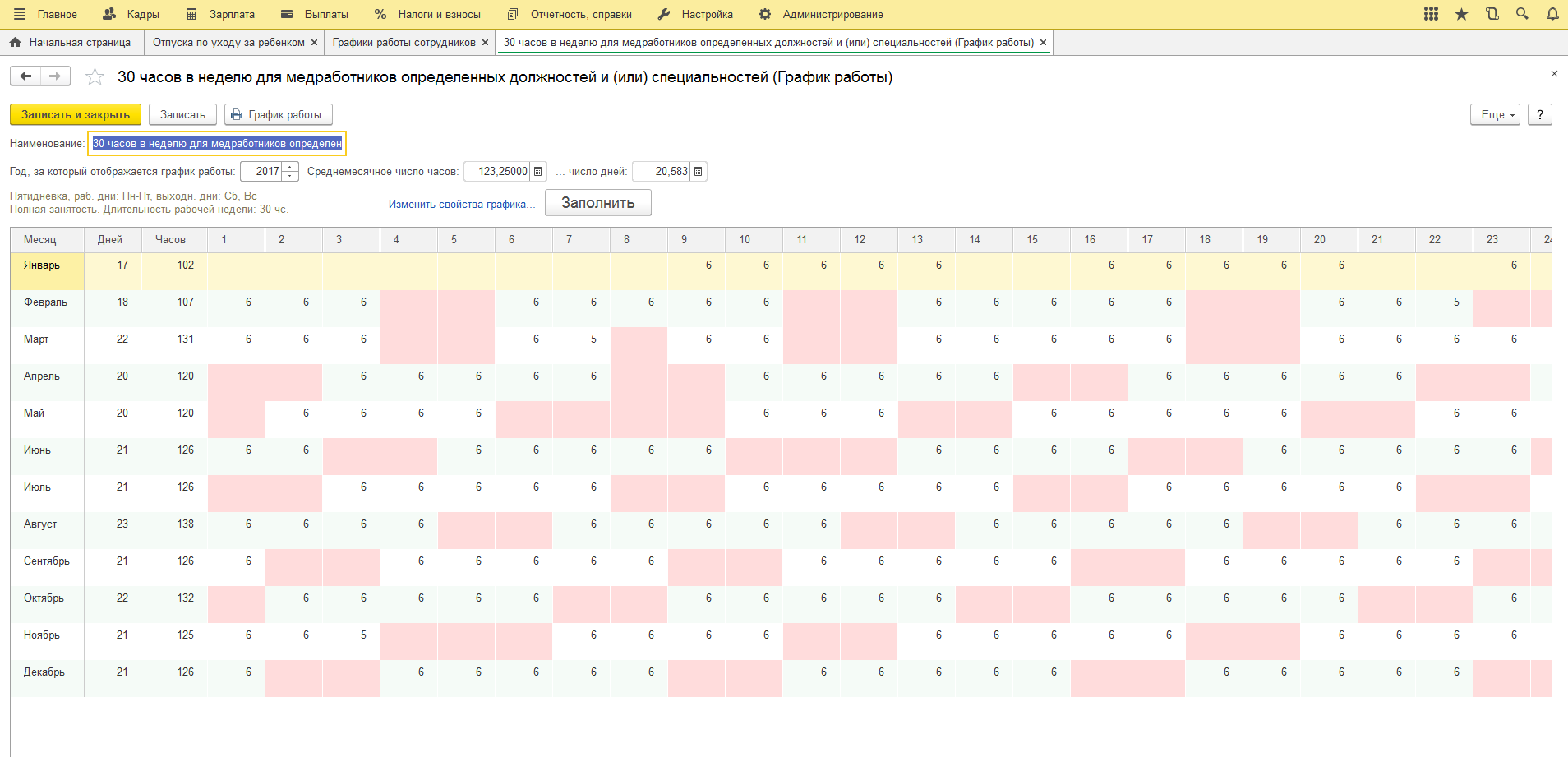This screenshot has width=1568, height=757.
Task: Open the history icon in top bar
Action: pos(1492,14)
